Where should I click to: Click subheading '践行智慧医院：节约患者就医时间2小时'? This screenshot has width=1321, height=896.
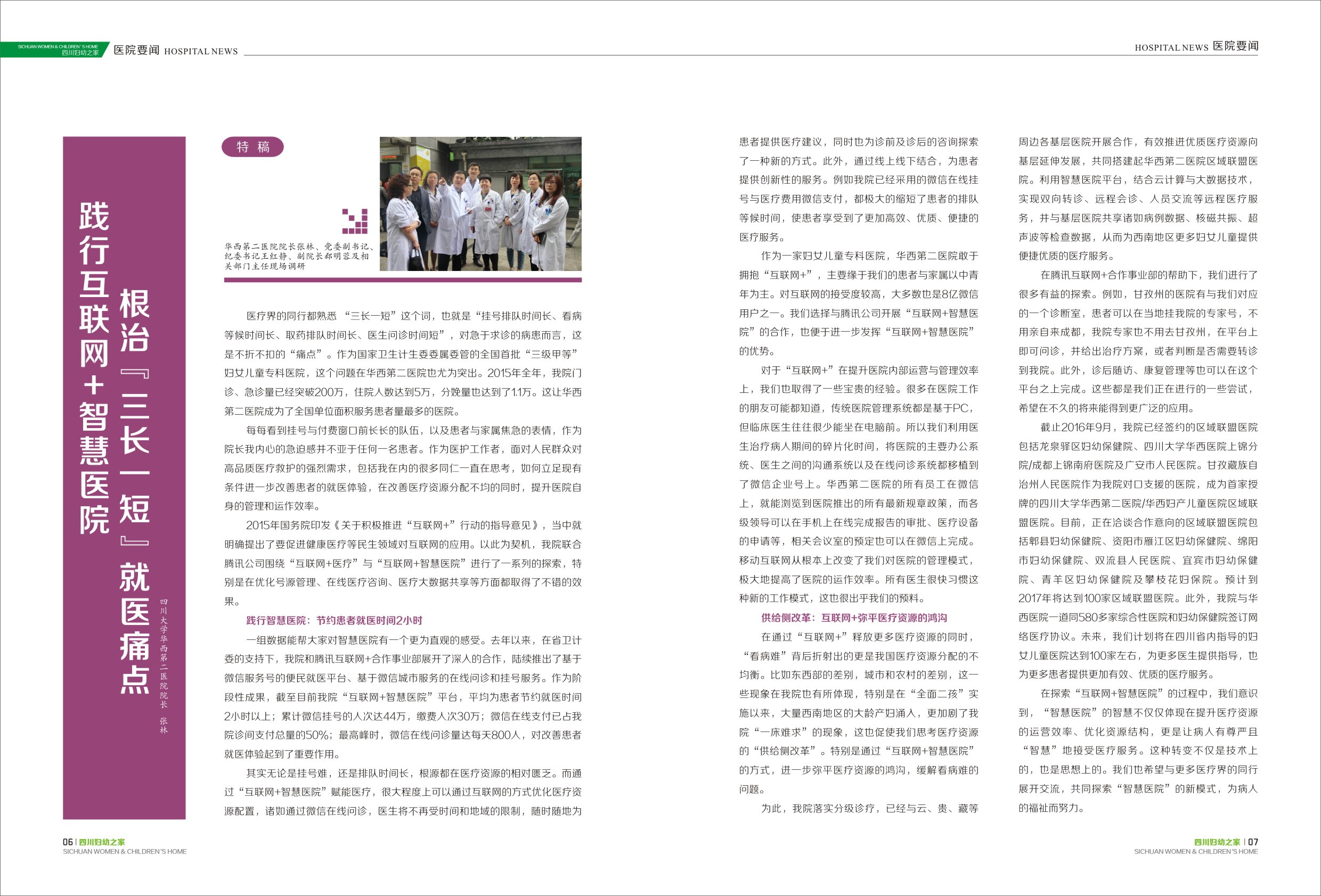point(334,620)
